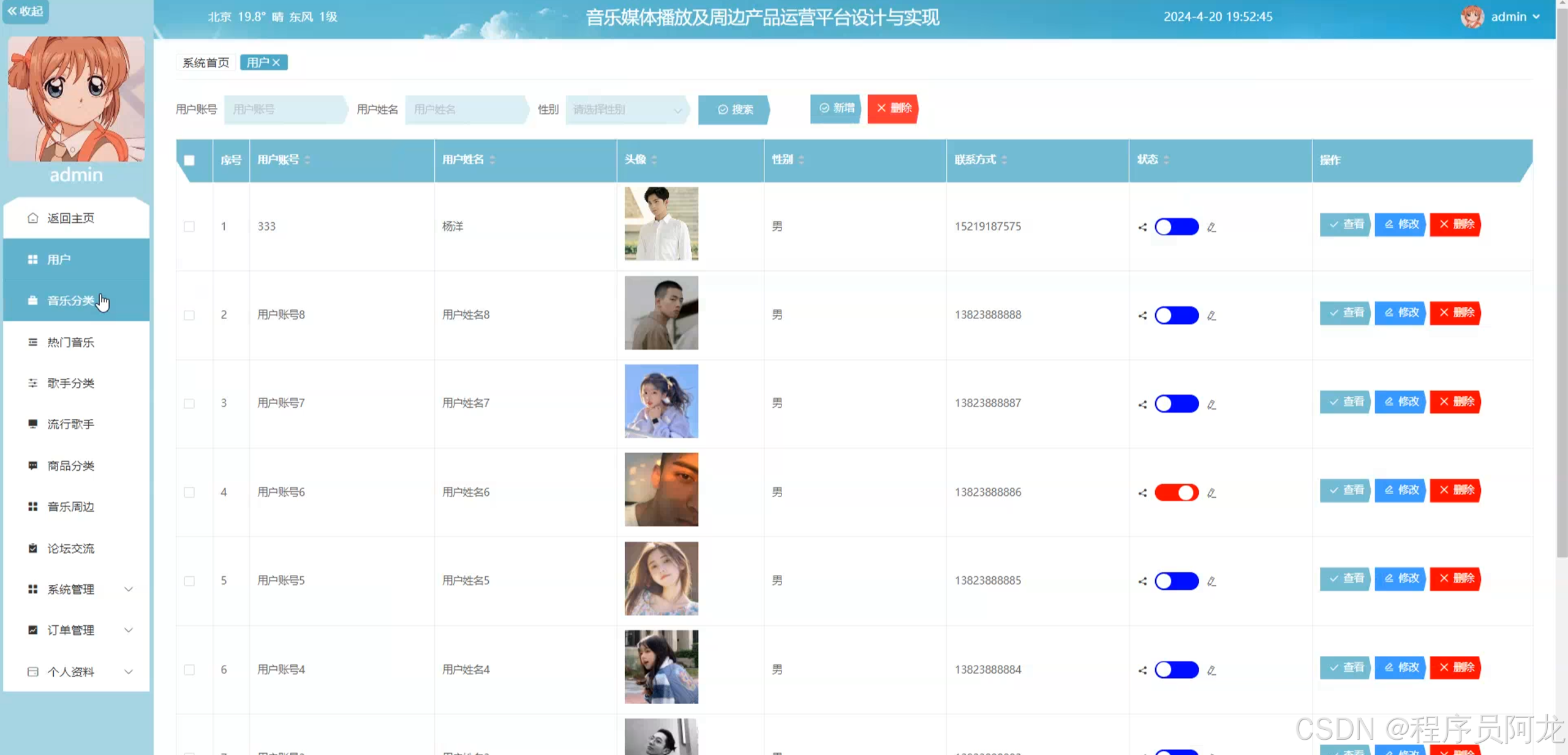Click the pencil edit icon beside row 4 toggle
The image size is (1568, 755).
point(1211,493)
